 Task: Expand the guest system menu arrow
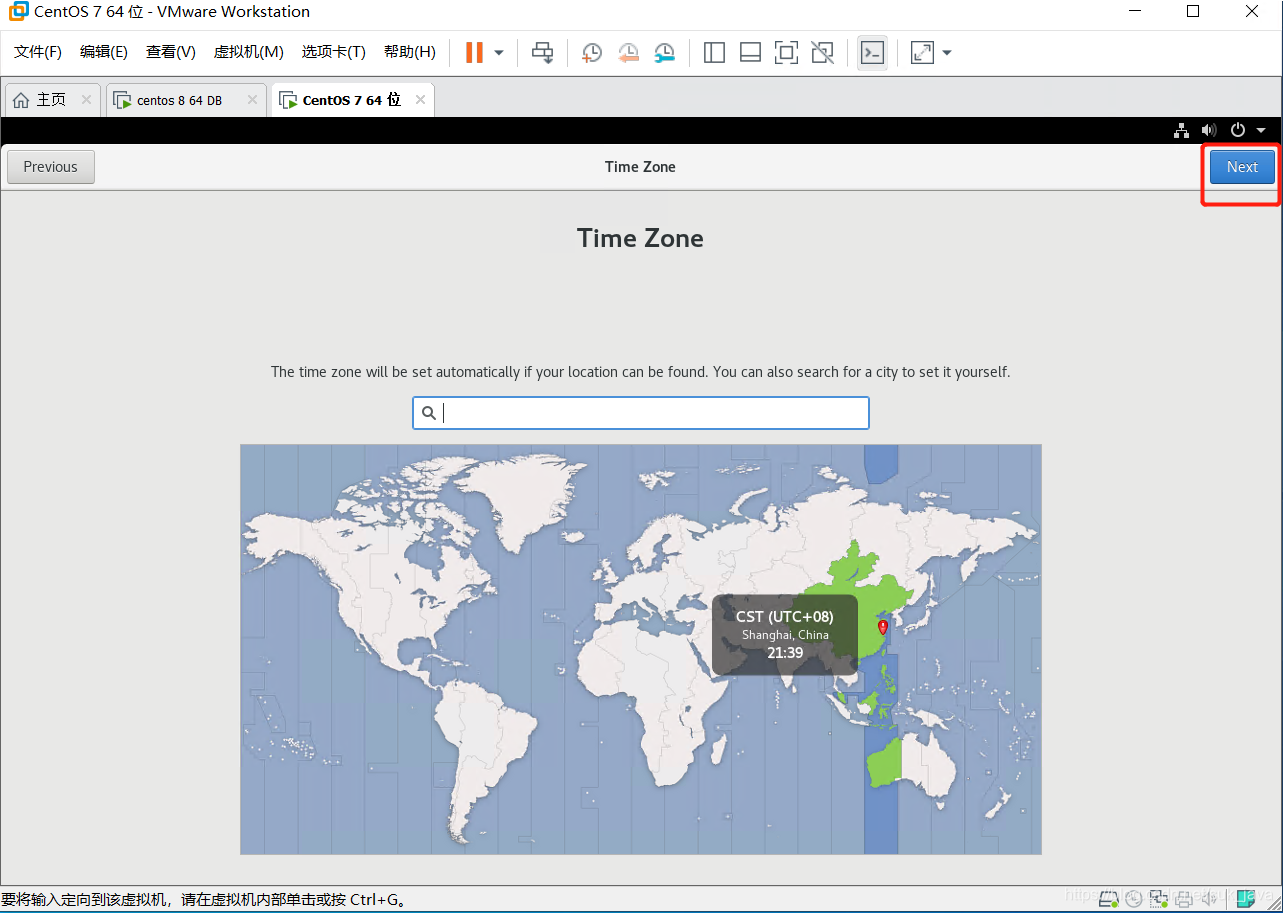click(1261, 130)
